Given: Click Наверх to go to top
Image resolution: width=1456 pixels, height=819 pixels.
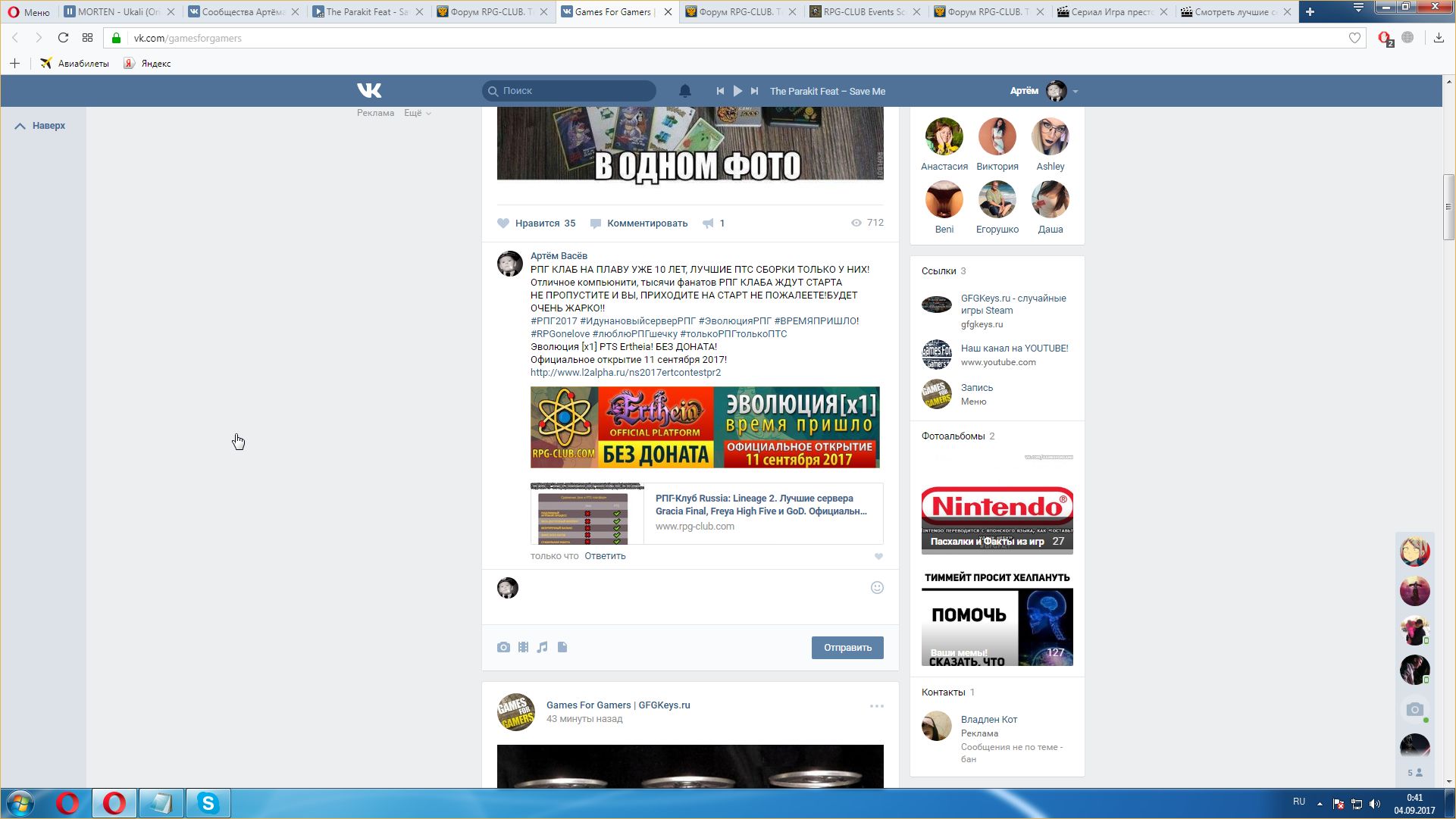Looking at the screenshot, I should 40,126.
